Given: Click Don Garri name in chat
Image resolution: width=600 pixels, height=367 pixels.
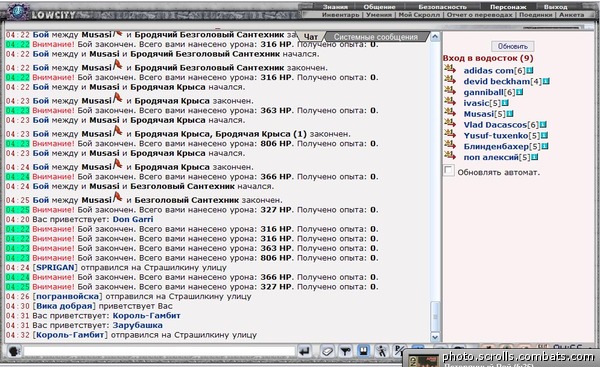Looking at the screenshot, I should [x=133, y=219].
